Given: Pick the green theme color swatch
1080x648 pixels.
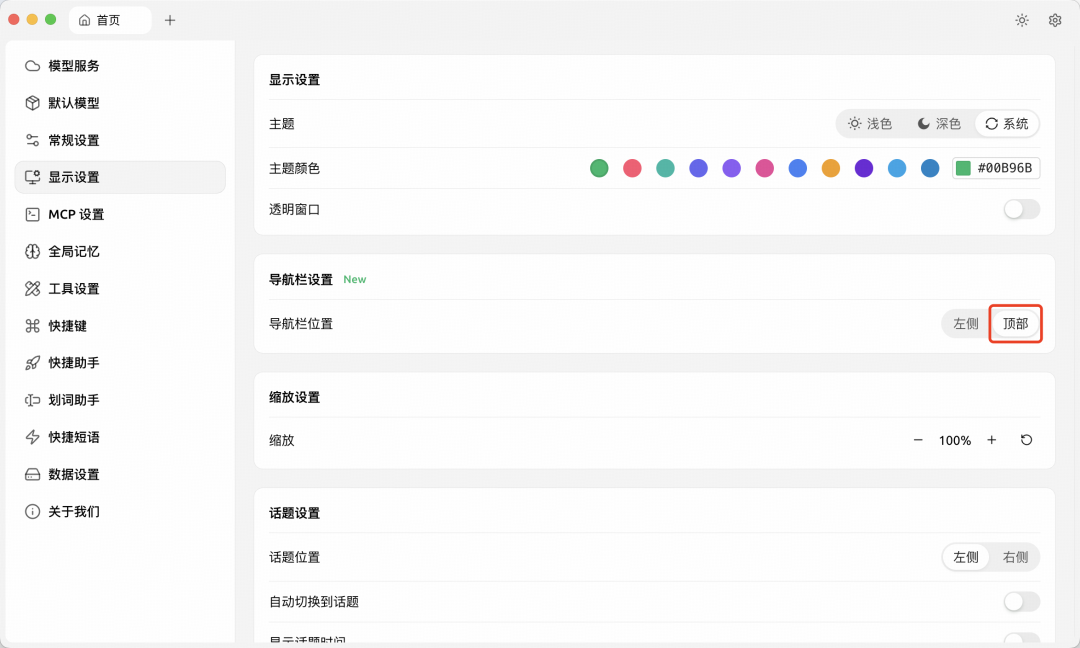Looking at the screenshot, I should [x=599, y=168].
